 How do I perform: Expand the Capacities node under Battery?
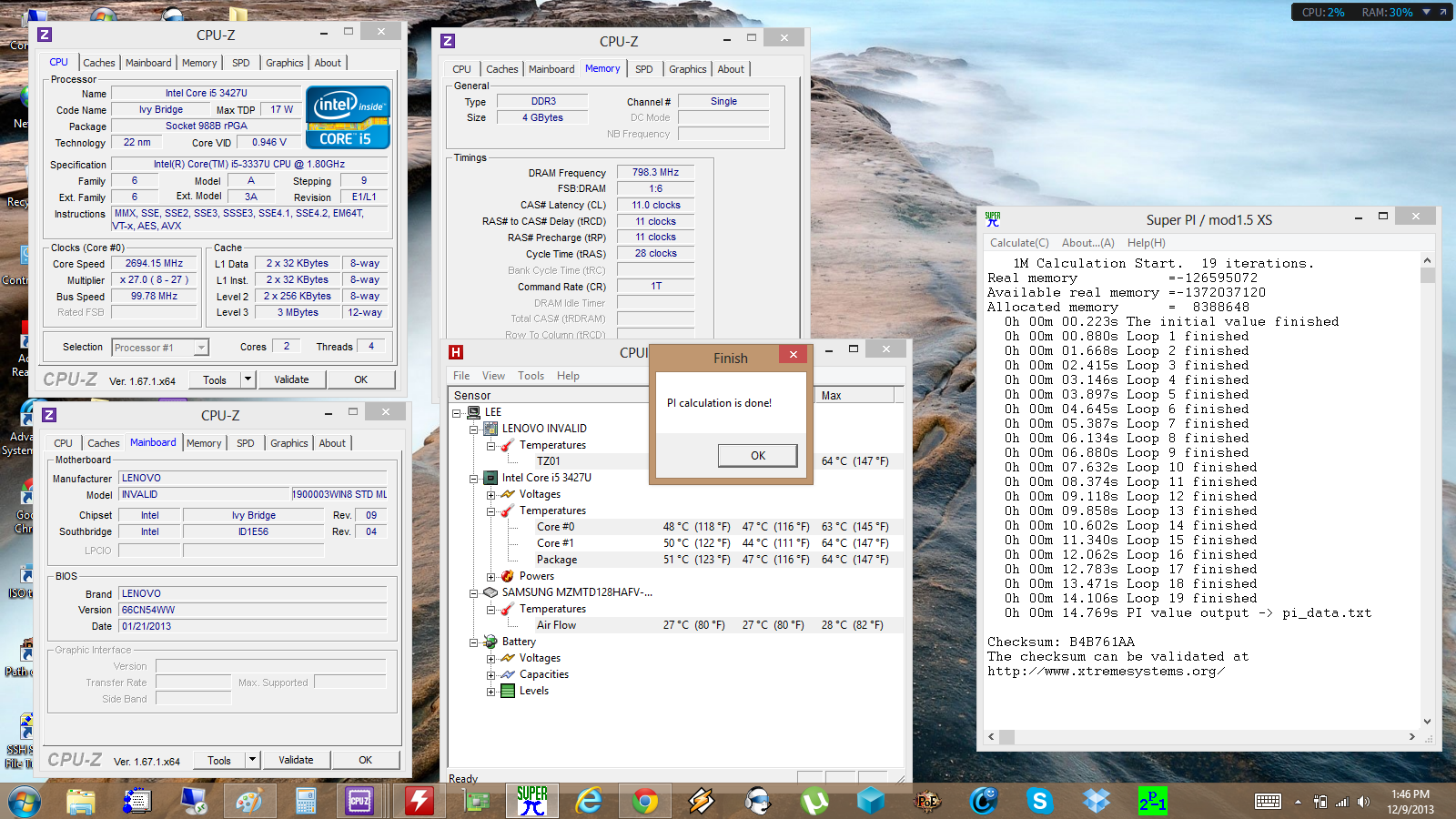tap(490, 675)
